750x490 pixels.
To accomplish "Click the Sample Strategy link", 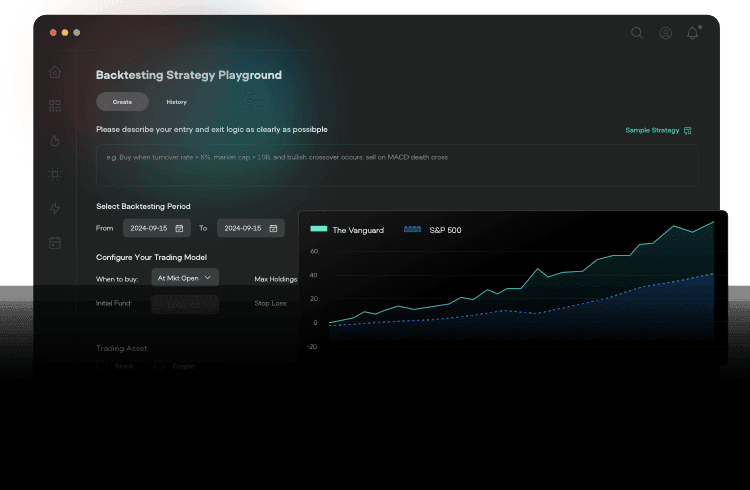I will click(x=658, y=130).
